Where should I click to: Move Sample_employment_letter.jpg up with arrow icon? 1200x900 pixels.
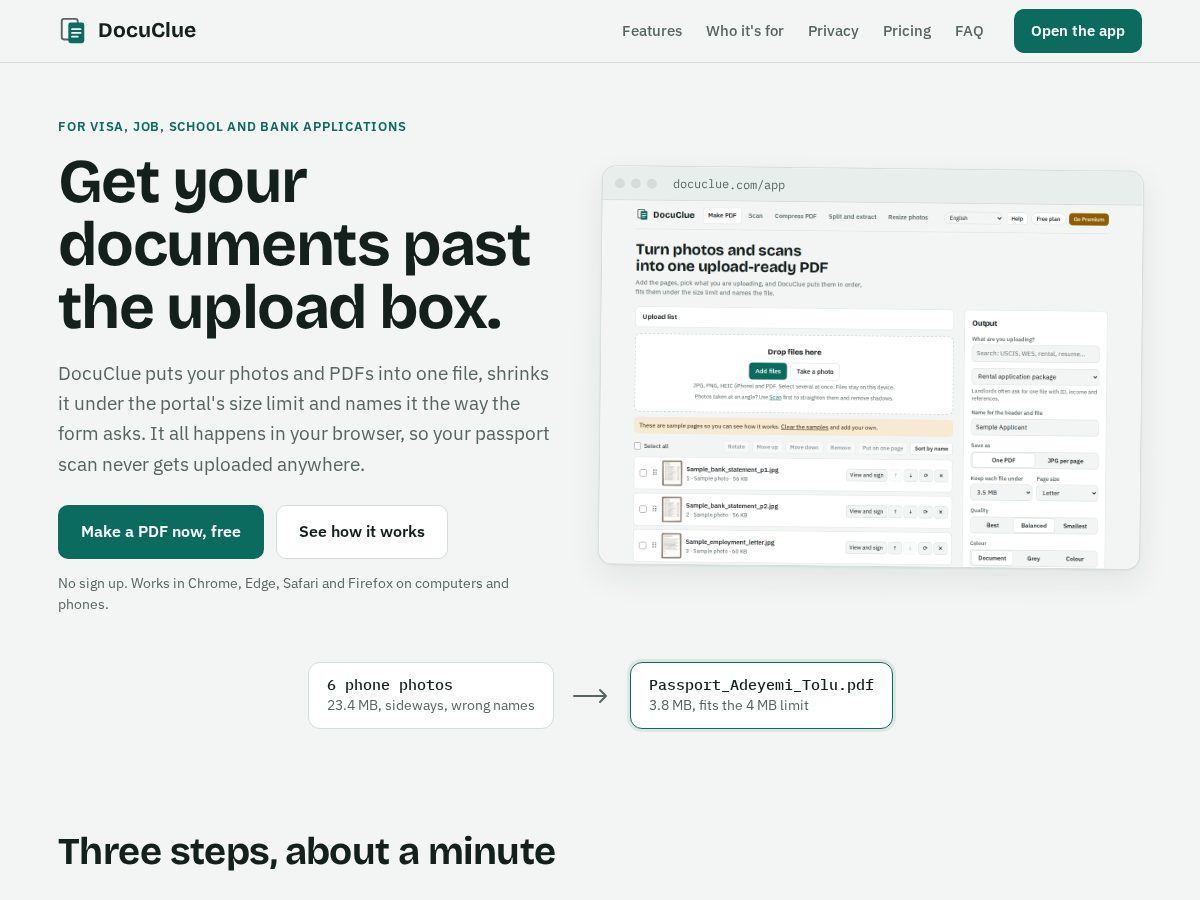[894, 548]
